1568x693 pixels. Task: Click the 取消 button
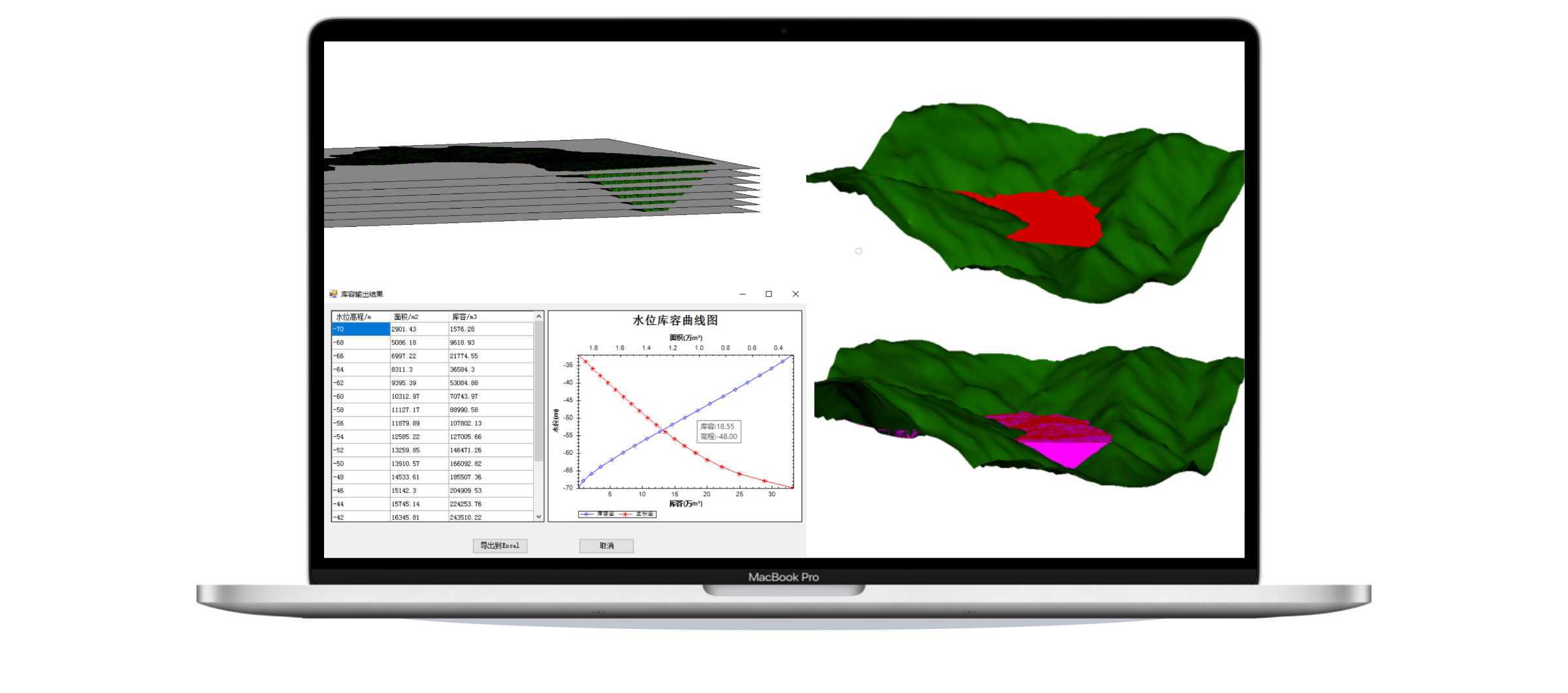pos(606,546)
